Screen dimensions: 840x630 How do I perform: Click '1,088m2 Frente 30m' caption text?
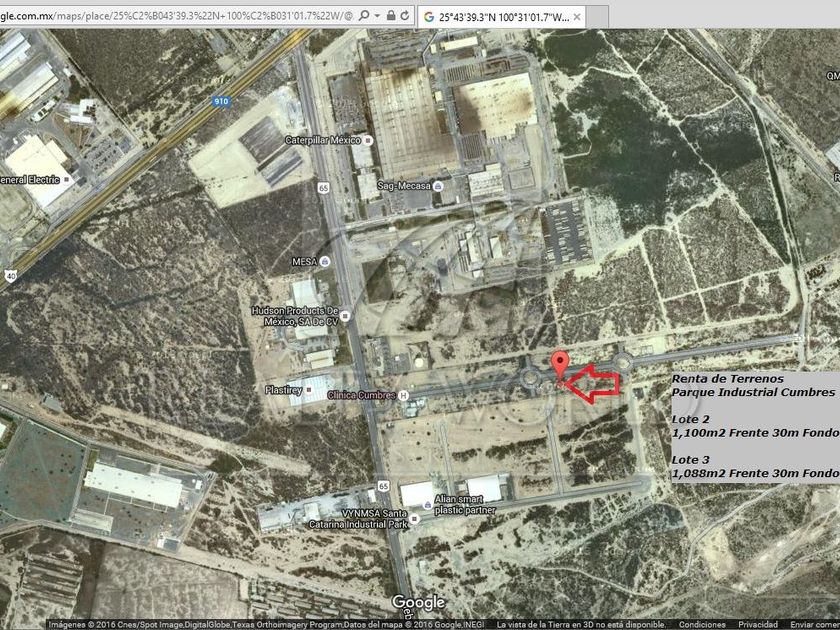(x=737, y=473)
